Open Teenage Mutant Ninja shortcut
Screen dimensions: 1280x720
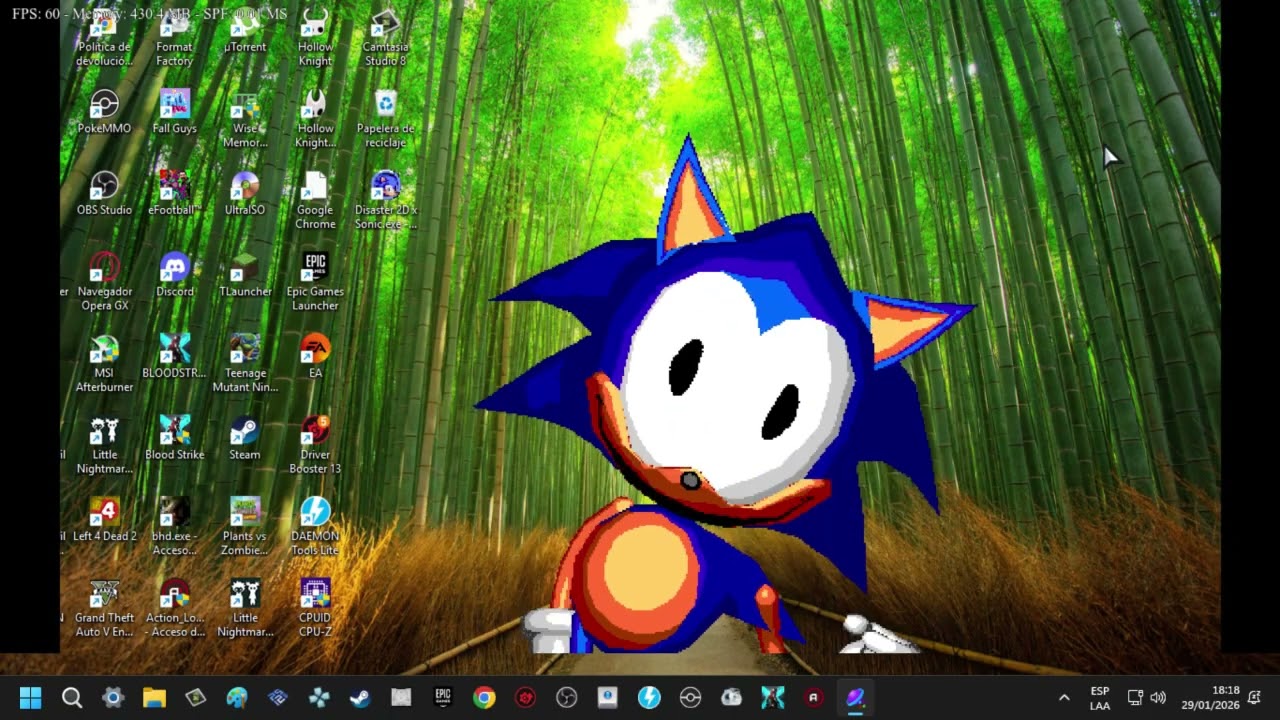coord(245,363)
